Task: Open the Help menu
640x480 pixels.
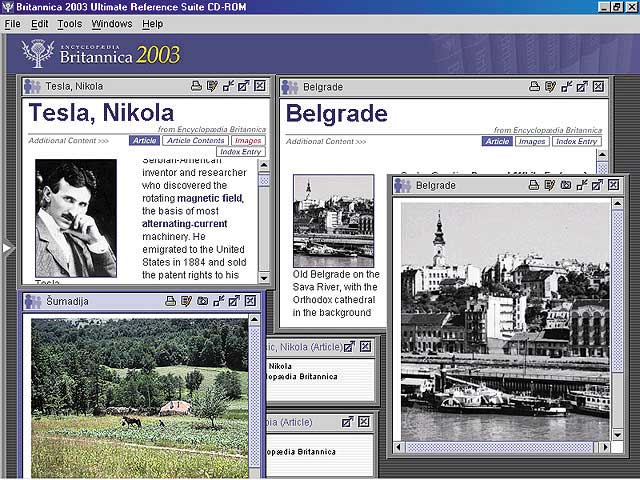Action: [x=153, y=24]
